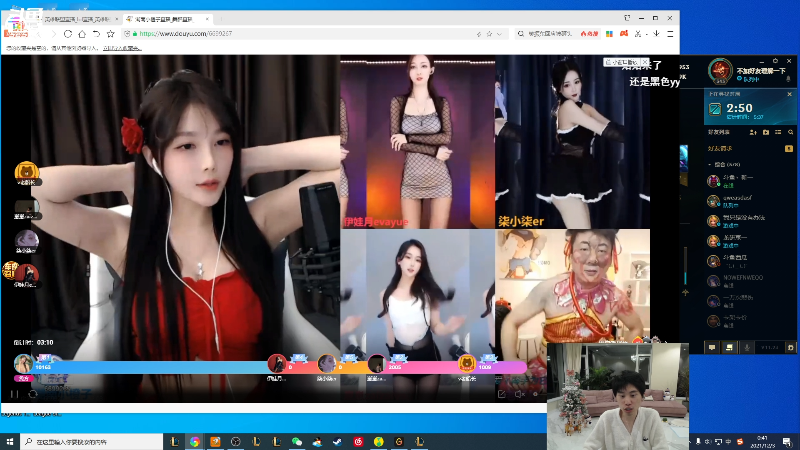This screenshot has width=800, height=450.
Task: Open the colorful browser taskbar icon
Action: (x=194, y=442)
